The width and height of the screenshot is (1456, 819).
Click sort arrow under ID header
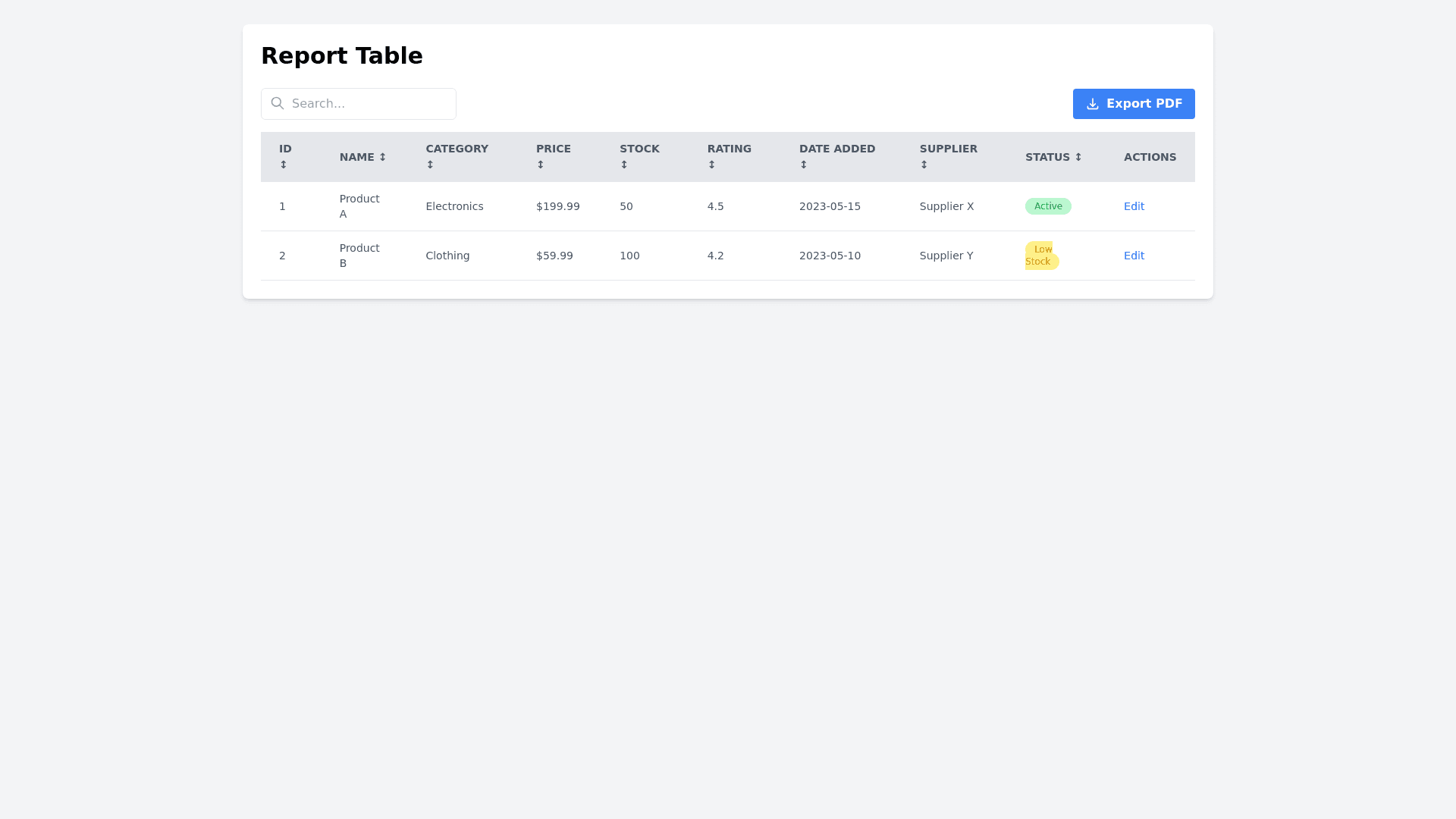[x=284, y=165]
